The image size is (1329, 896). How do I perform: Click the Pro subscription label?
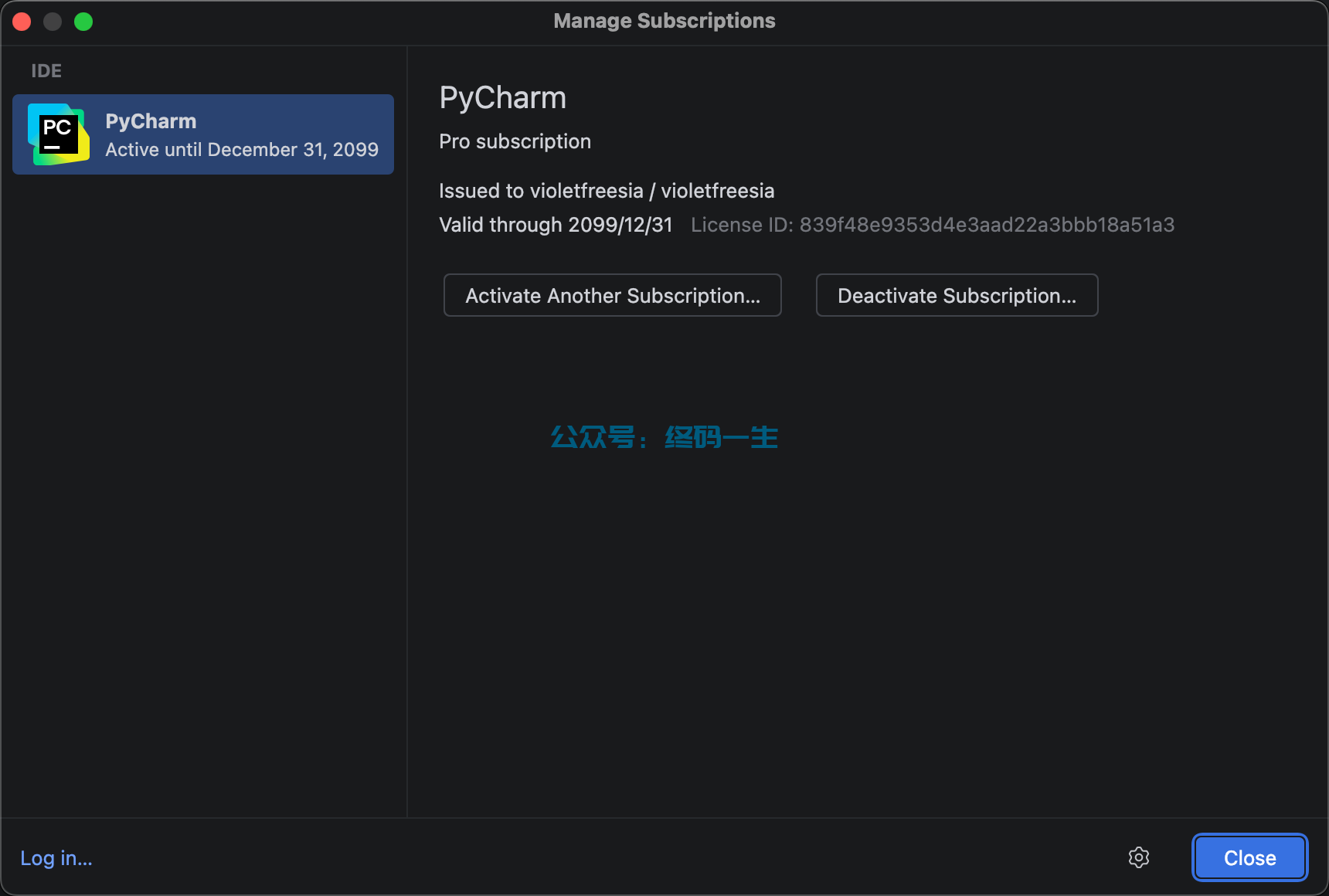click(x=515, y=141)
